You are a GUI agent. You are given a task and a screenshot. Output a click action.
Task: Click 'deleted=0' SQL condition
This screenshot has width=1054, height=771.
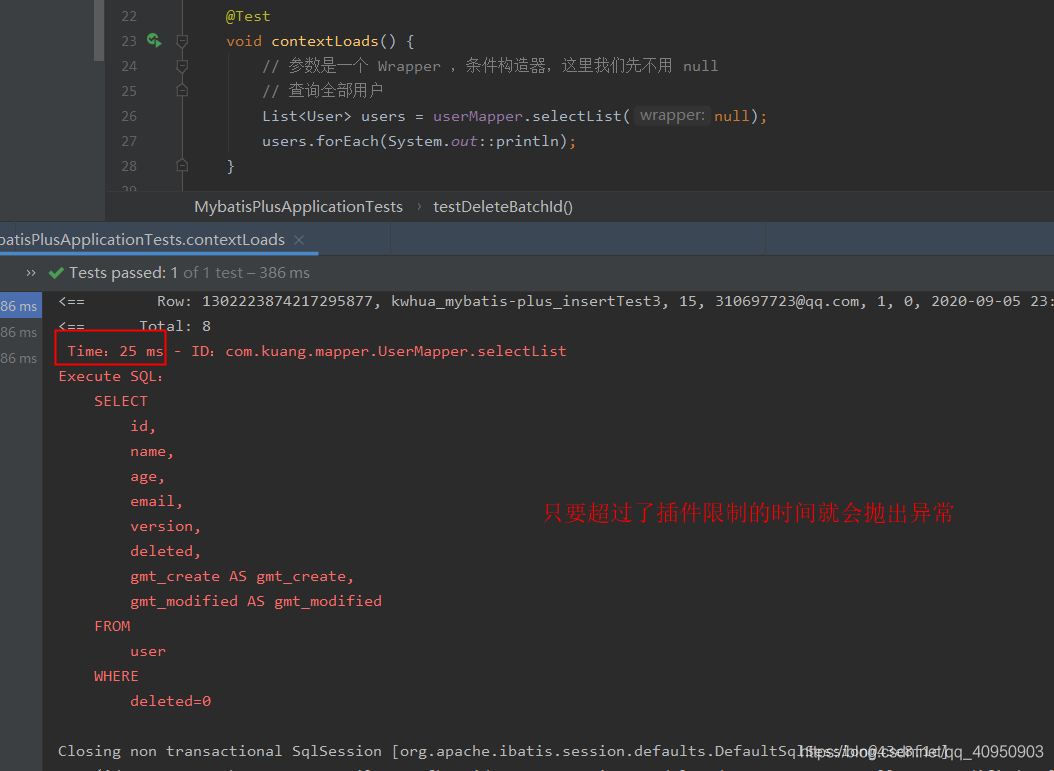171,701
